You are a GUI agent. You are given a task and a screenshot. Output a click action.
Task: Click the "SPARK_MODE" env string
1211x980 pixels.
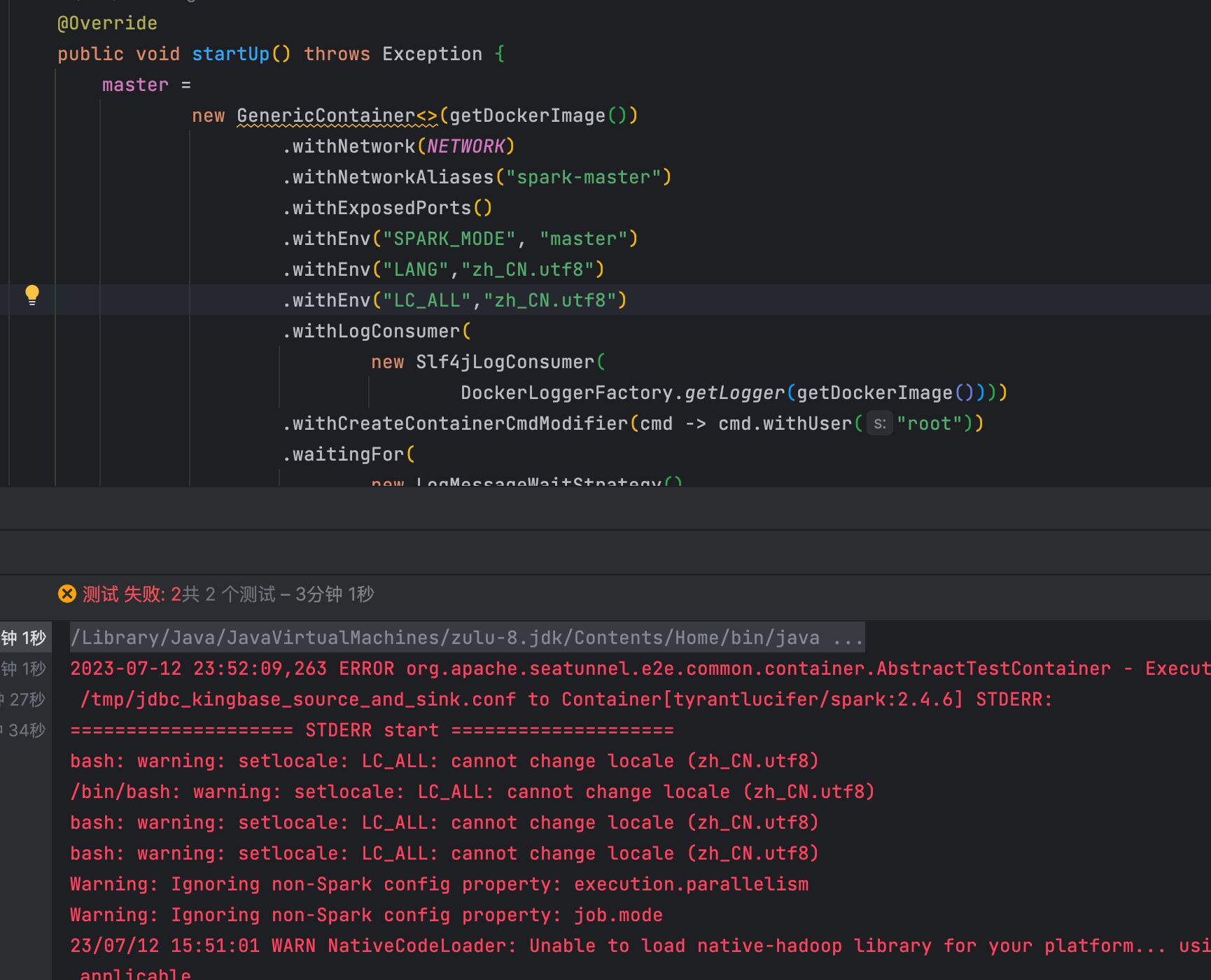(449, 239)
